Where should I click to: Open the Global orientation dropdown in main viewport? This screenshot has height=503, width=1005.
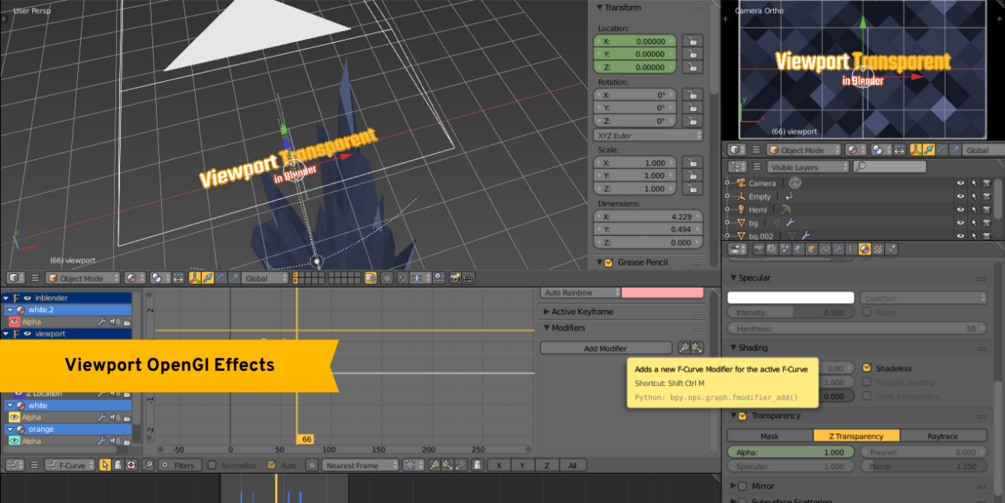(x=265, y=278)
